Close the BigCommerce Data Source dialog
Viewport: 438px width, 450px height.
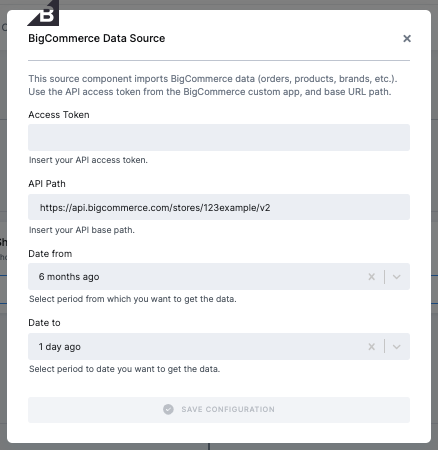407,38
